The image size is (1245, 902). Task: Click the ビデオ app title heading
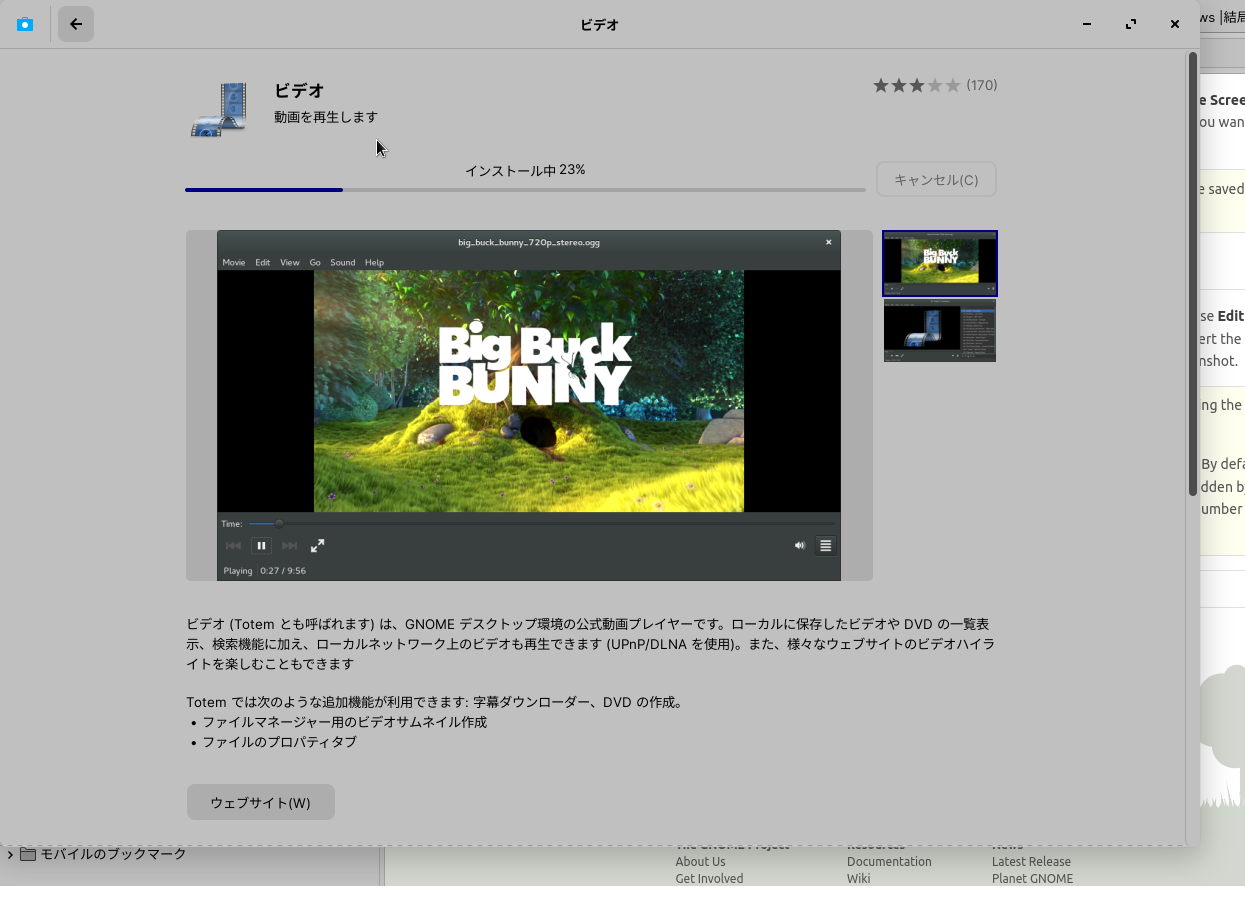[299, 90]
